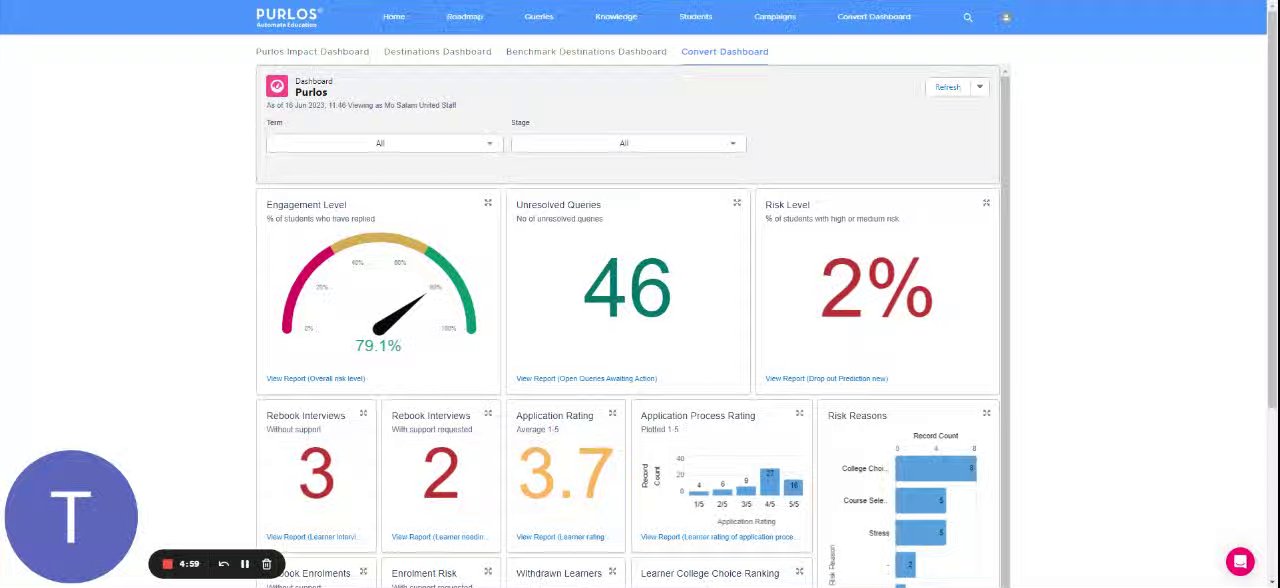
Task: Click the College Choice bar in Risk Reasons
Action: (x=936, y=468)
